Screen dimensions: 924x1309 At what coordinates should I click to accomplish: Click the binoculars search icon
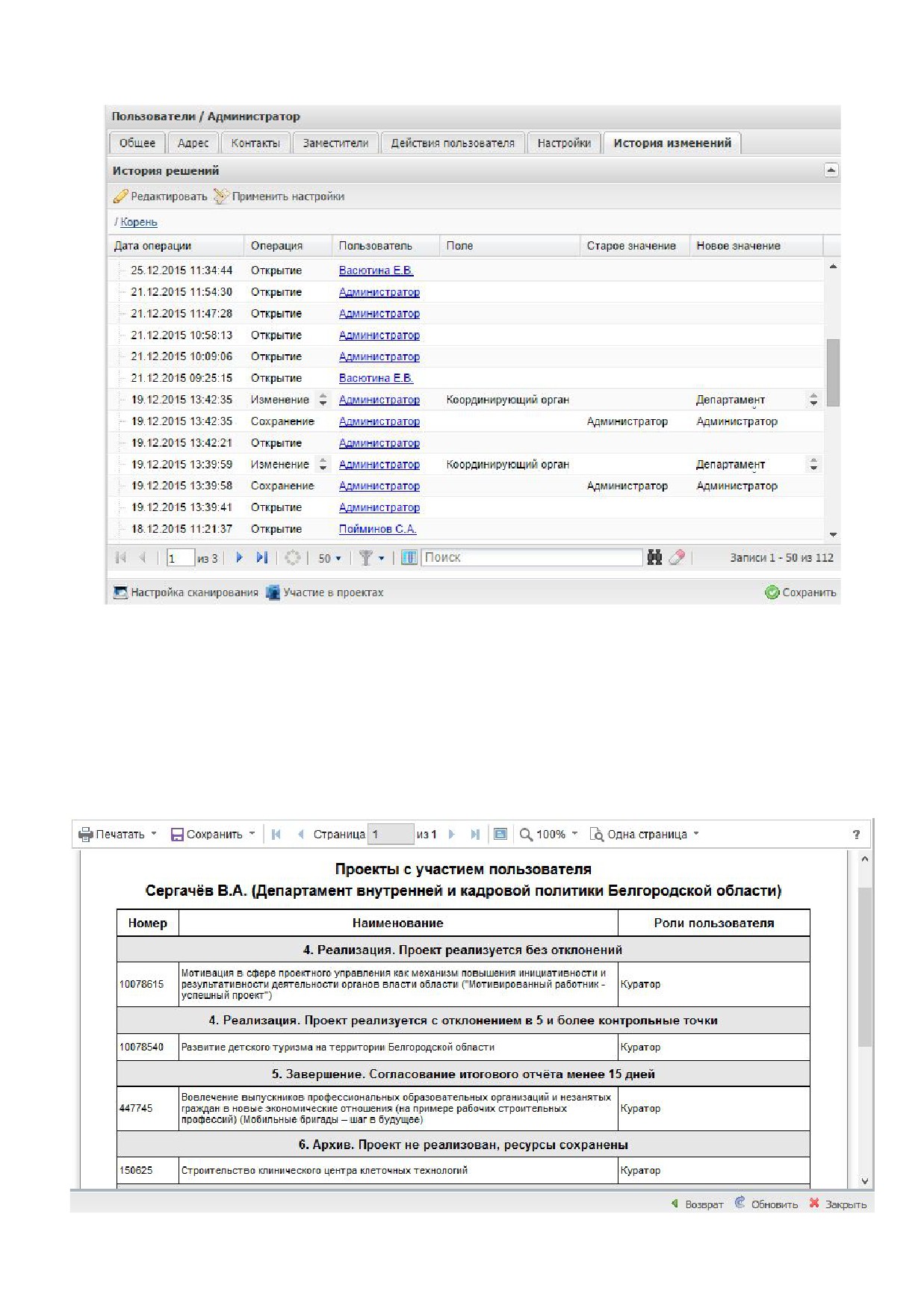point(654,557)
